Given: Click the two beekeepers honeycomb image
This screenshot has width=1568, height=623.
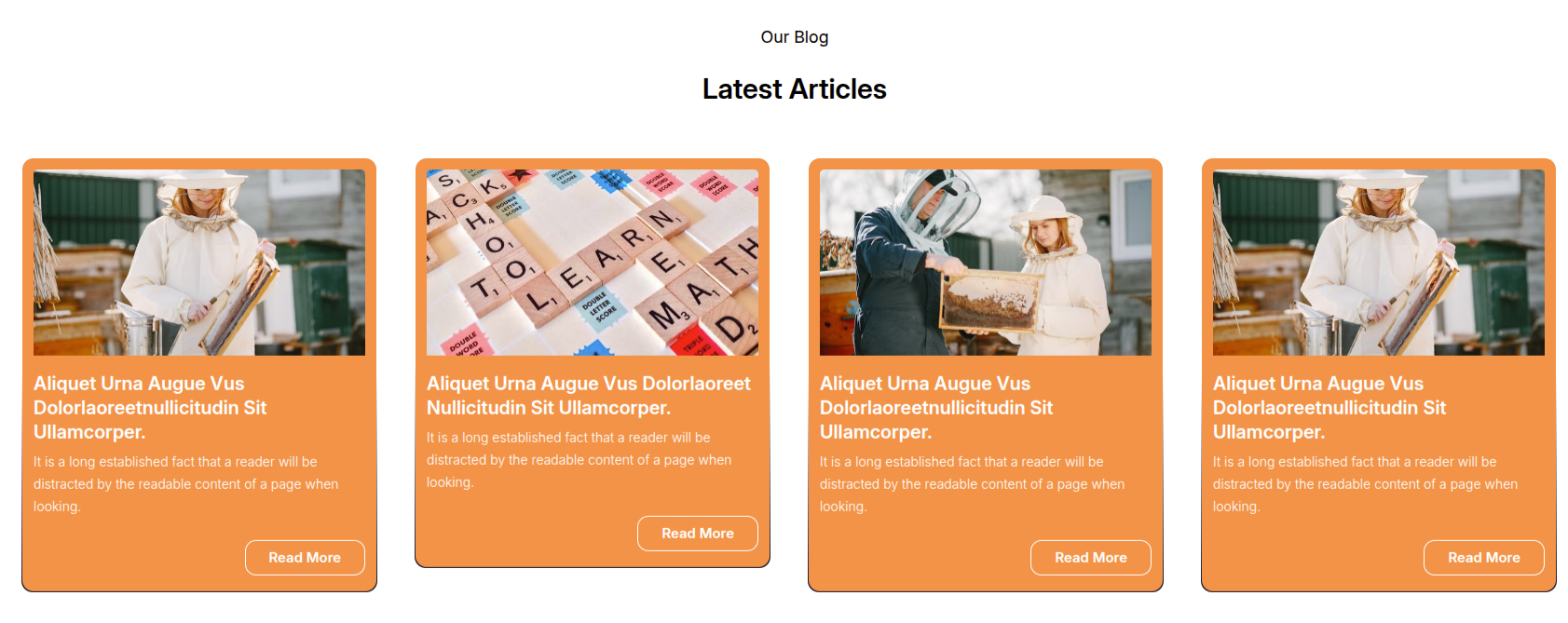Looking at the screenshot, I should 986,263.
